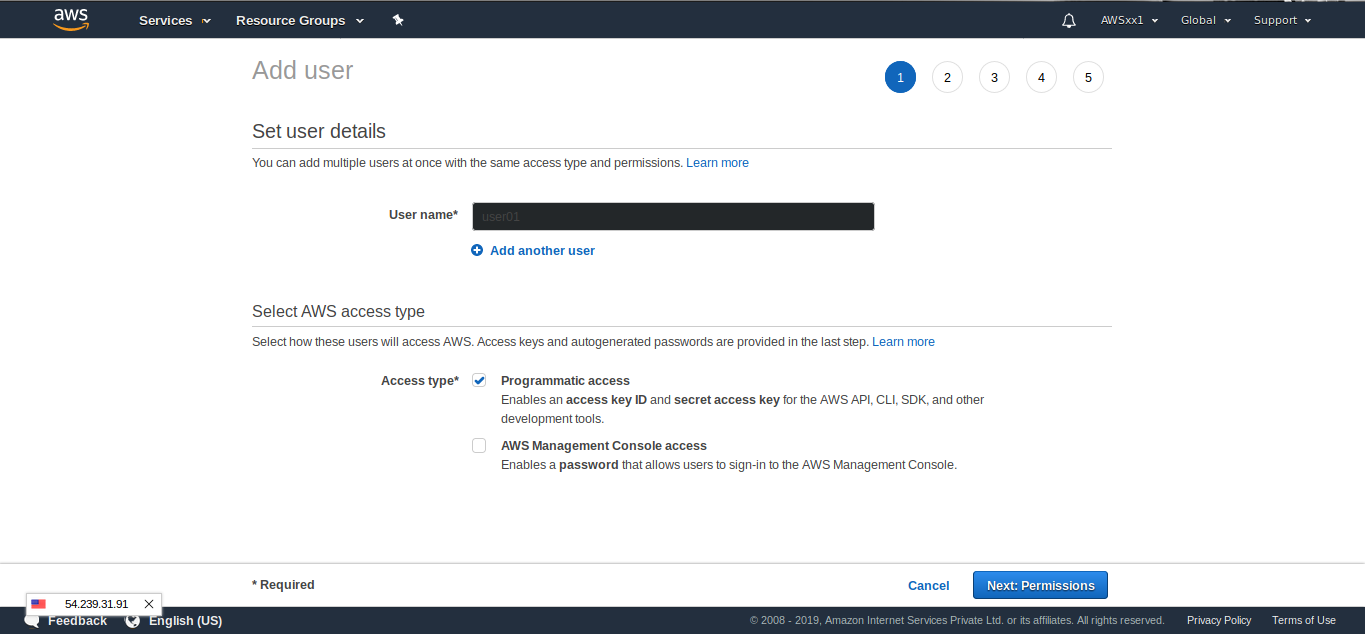Enable AWS Management Console access checkbox

pyautogui.click(x=479, y=446)
